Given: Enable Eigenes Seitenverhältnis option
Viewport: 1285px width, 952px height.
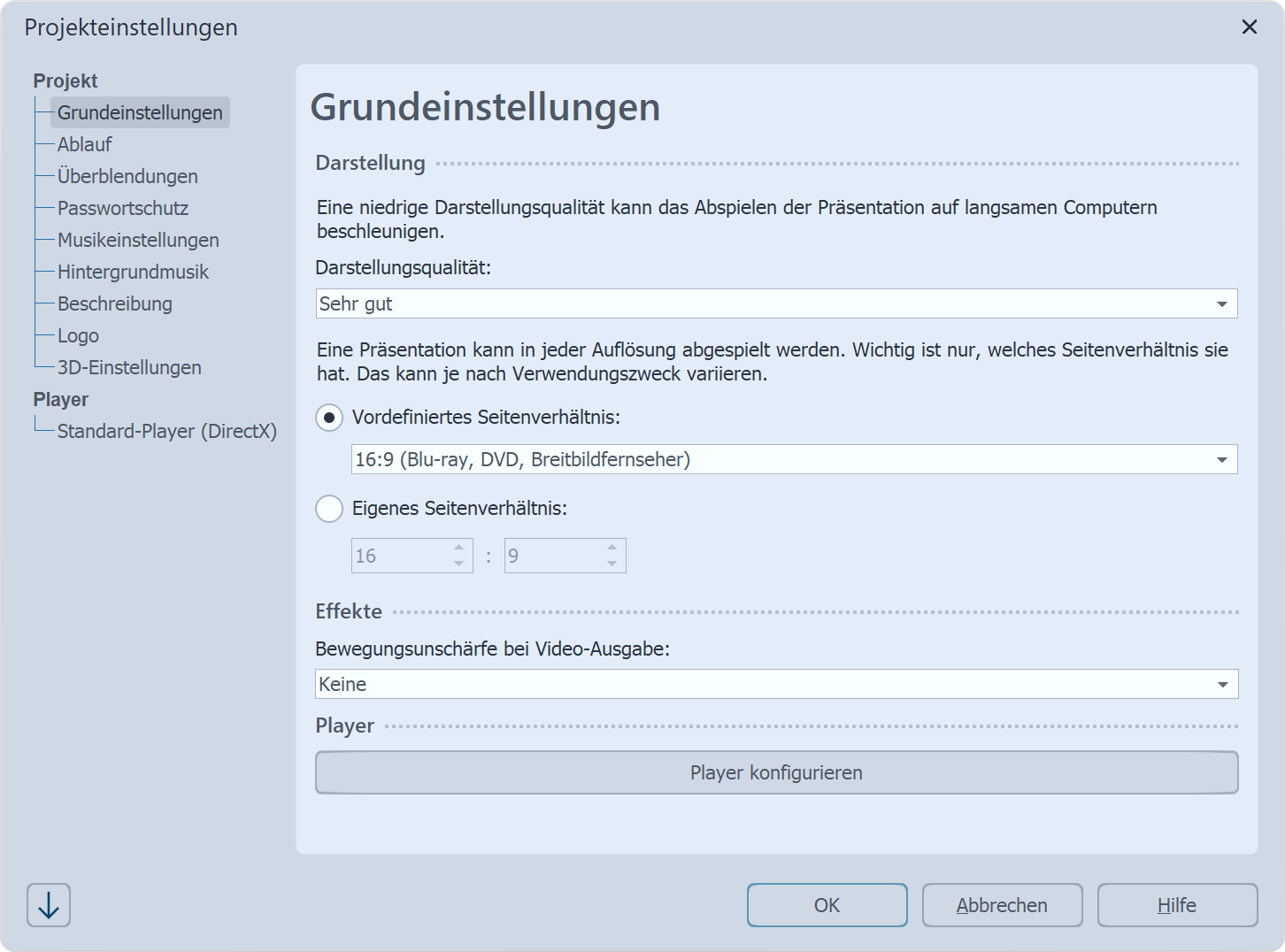Looking at the screenshot, I should 328,509.
